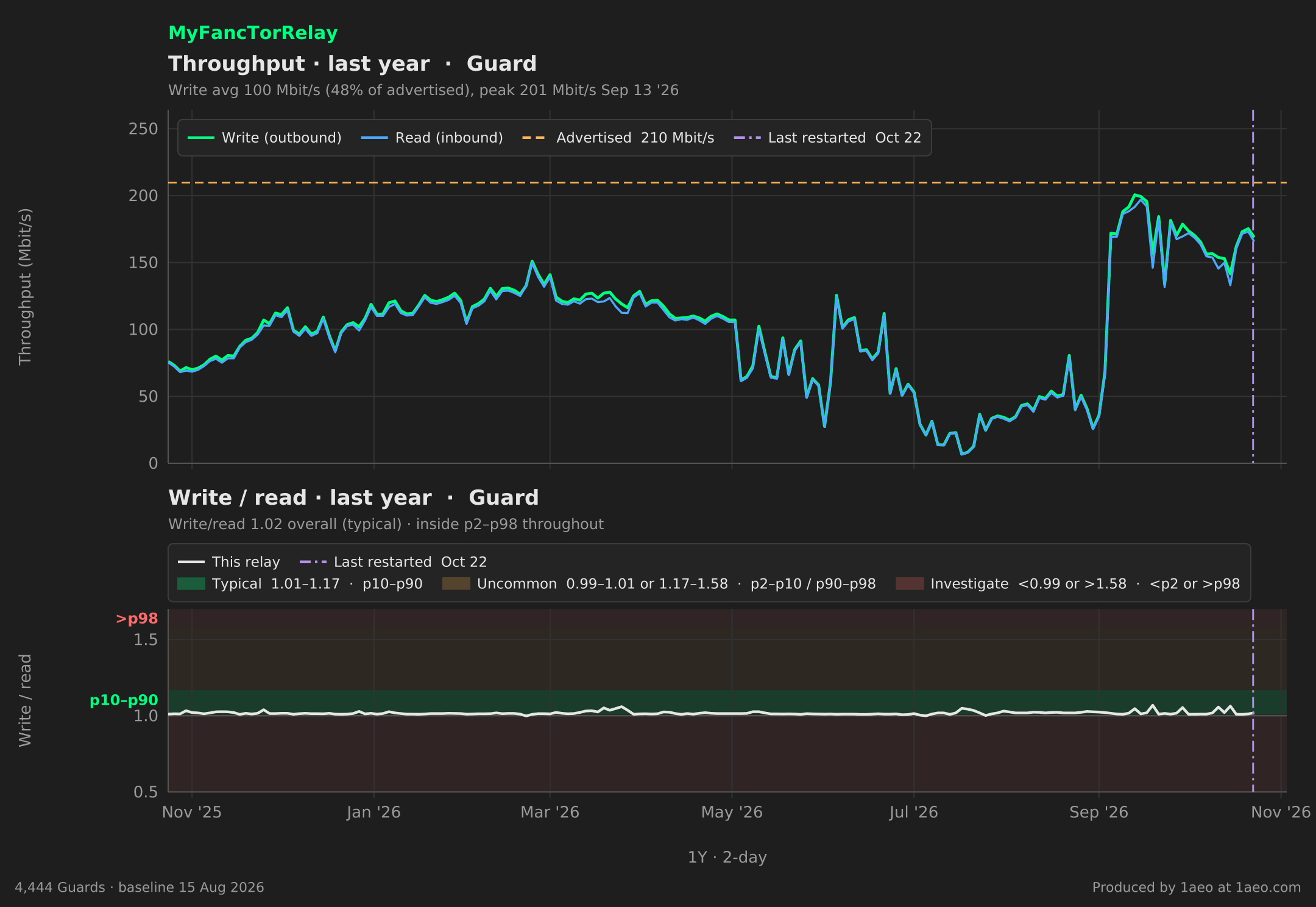Click 'Last restarted Oct 22' in ratio legend
This screenshot has height=907, width=1316.
pyautogui.click(x=394, y=562)
